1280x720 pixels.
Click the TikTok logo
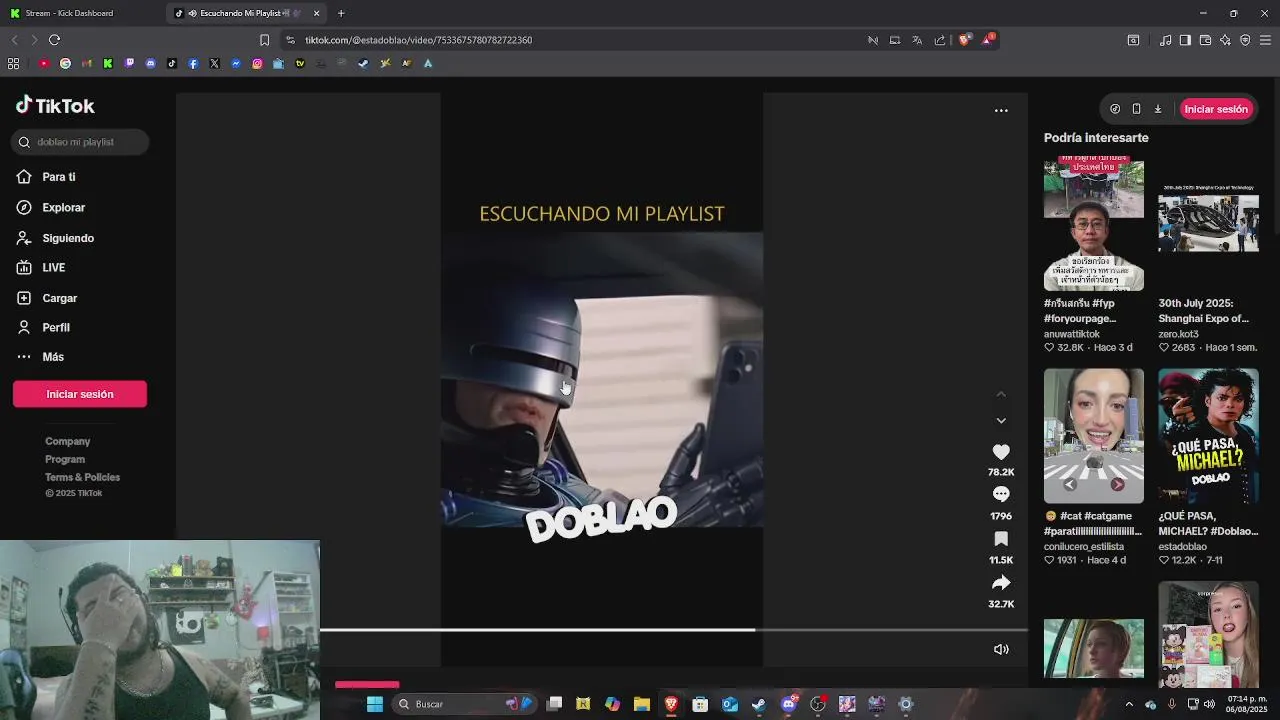[x=55, y=106]
